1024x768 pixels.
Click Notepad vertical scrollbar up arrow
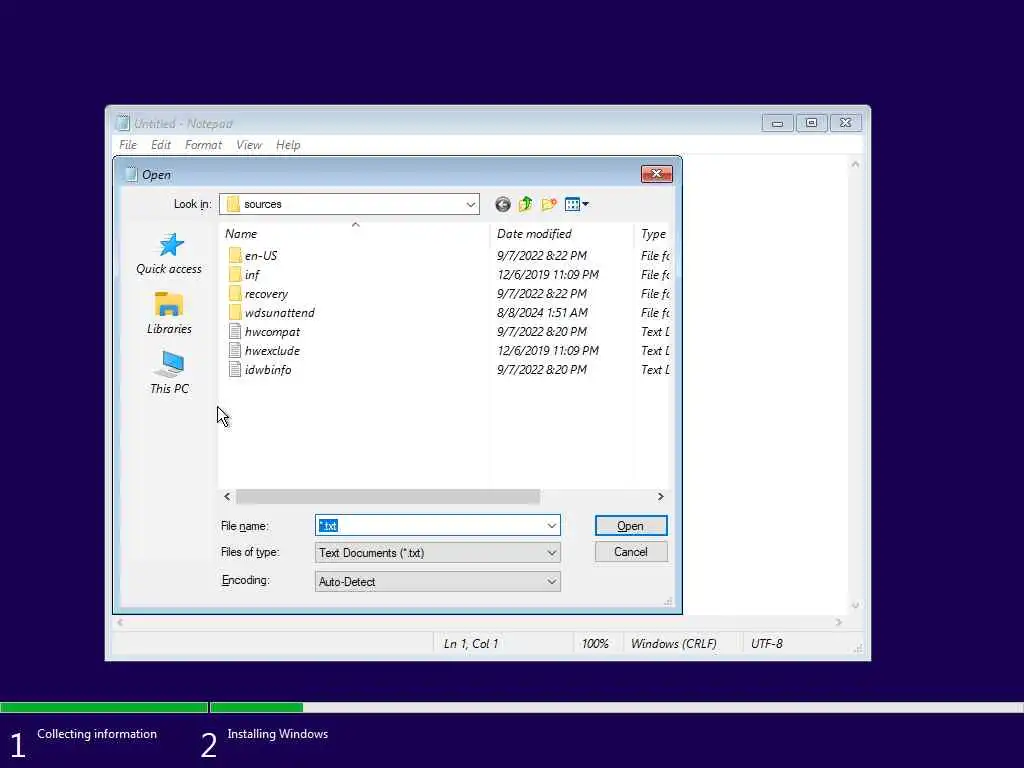855,165
